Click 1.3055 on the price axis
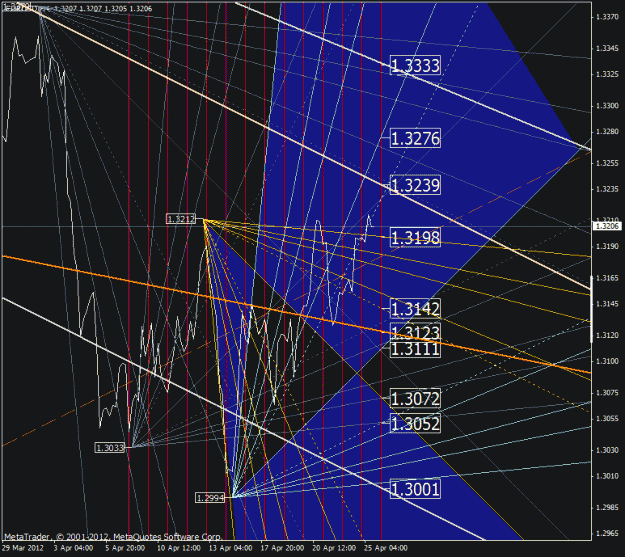Screen dimensions: 625x557 (x=607, y=419)
